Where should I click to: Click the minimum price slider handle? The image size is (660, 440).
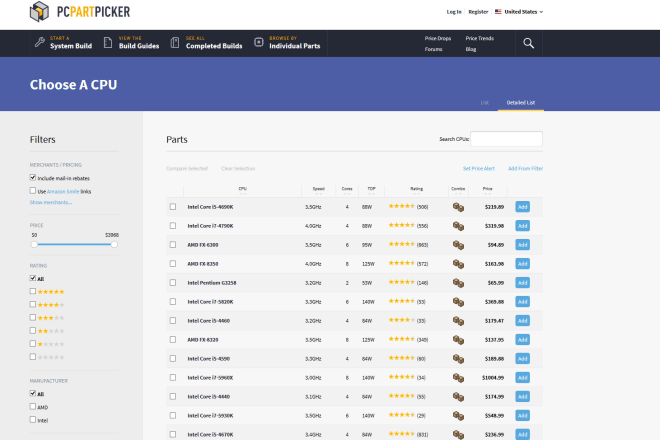(34, 244)
